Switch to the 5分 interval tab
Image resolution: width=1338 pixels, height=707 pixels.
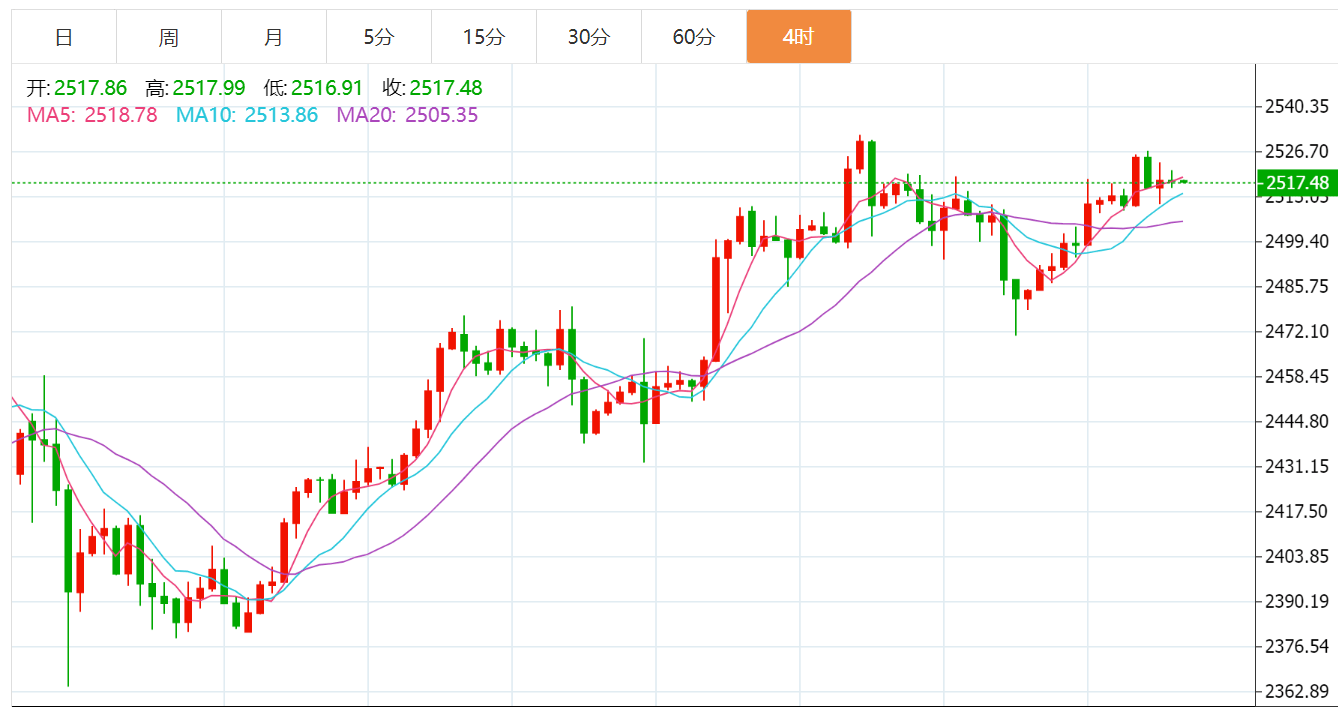coord(379,37)
